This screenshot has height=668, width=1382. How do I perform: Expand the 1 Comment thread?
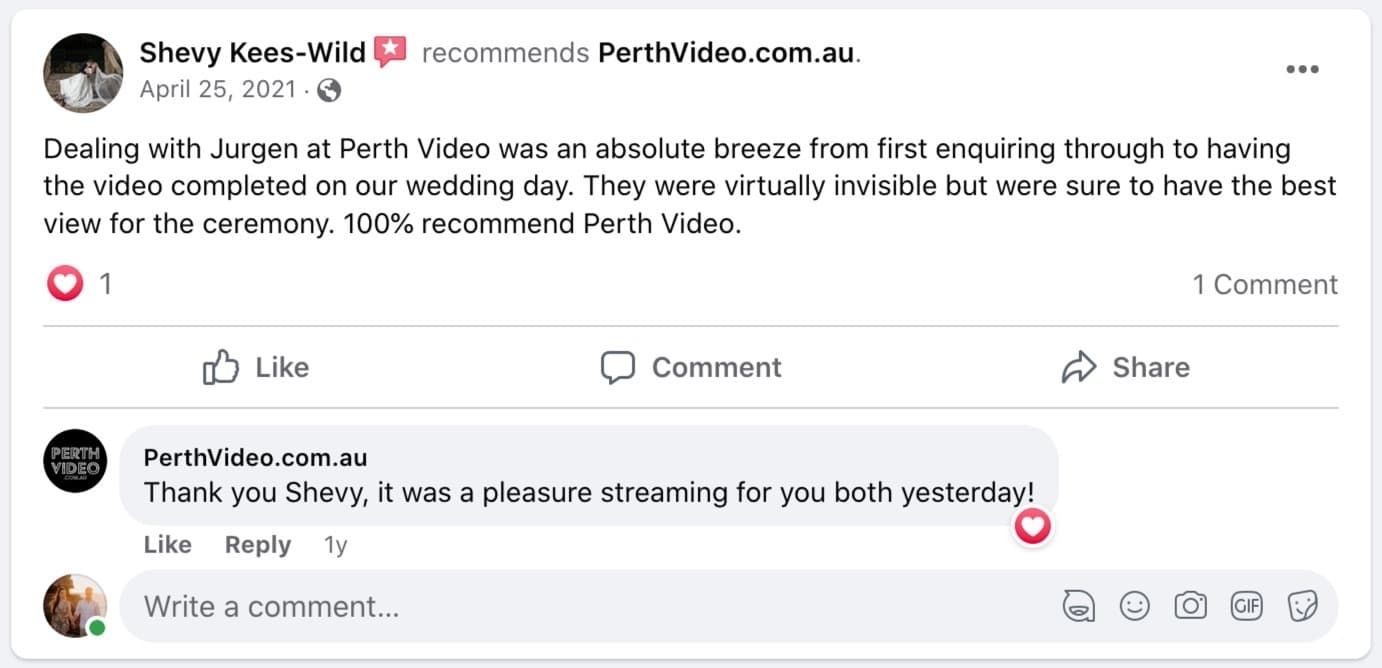click(x=1264, y=285)
